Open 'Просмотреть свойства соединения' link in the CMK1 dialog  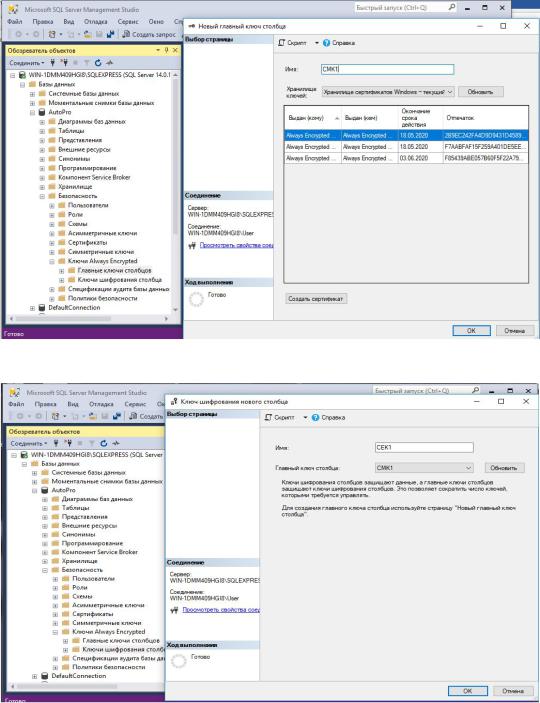point(236,245)
